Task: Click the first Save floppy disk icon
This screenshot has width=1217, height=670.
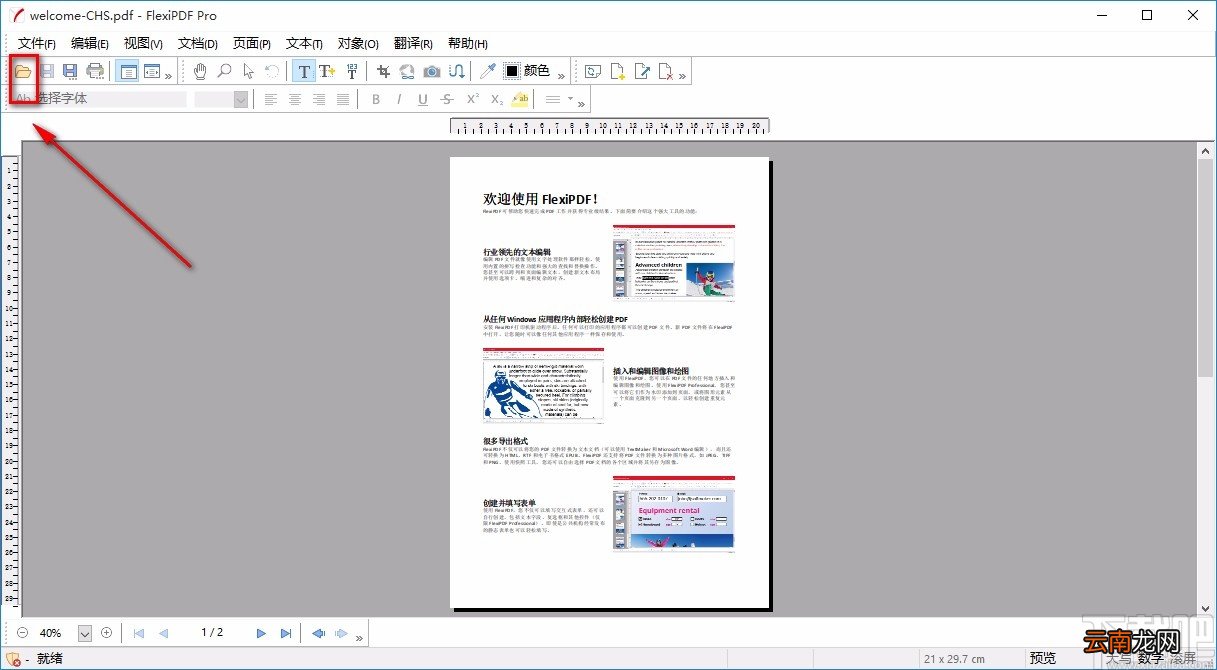Action: click(x=47, y=71)
